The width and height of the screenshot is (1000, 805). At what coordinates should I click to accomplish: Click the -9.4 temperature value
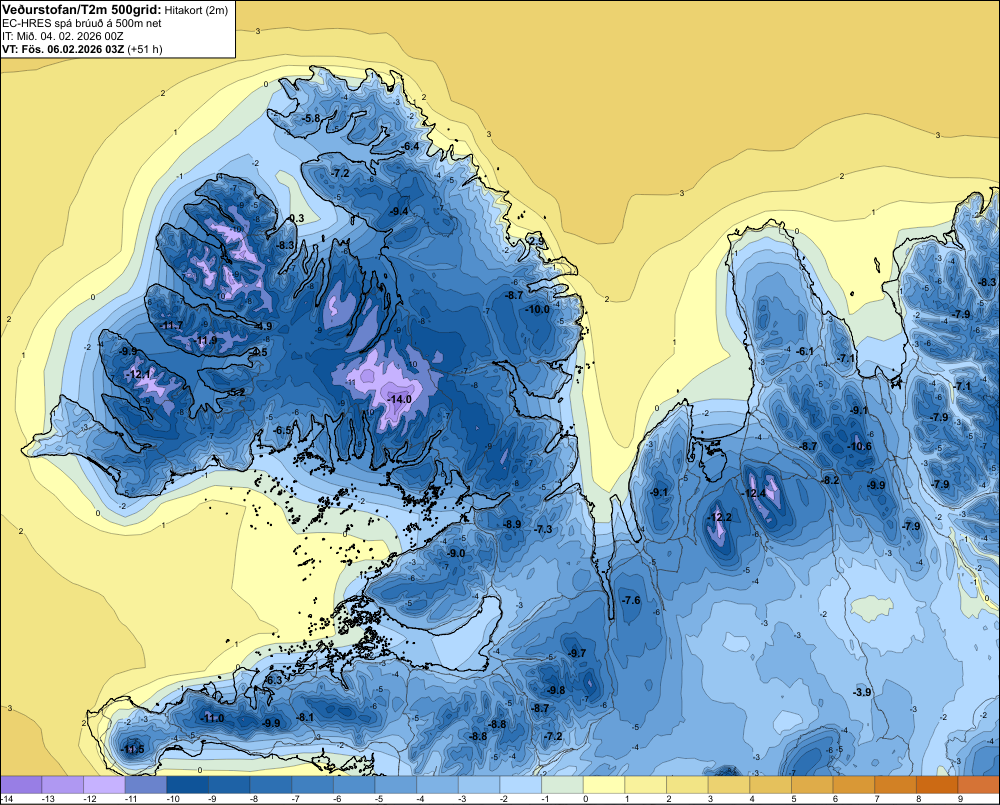click(399, 211)
